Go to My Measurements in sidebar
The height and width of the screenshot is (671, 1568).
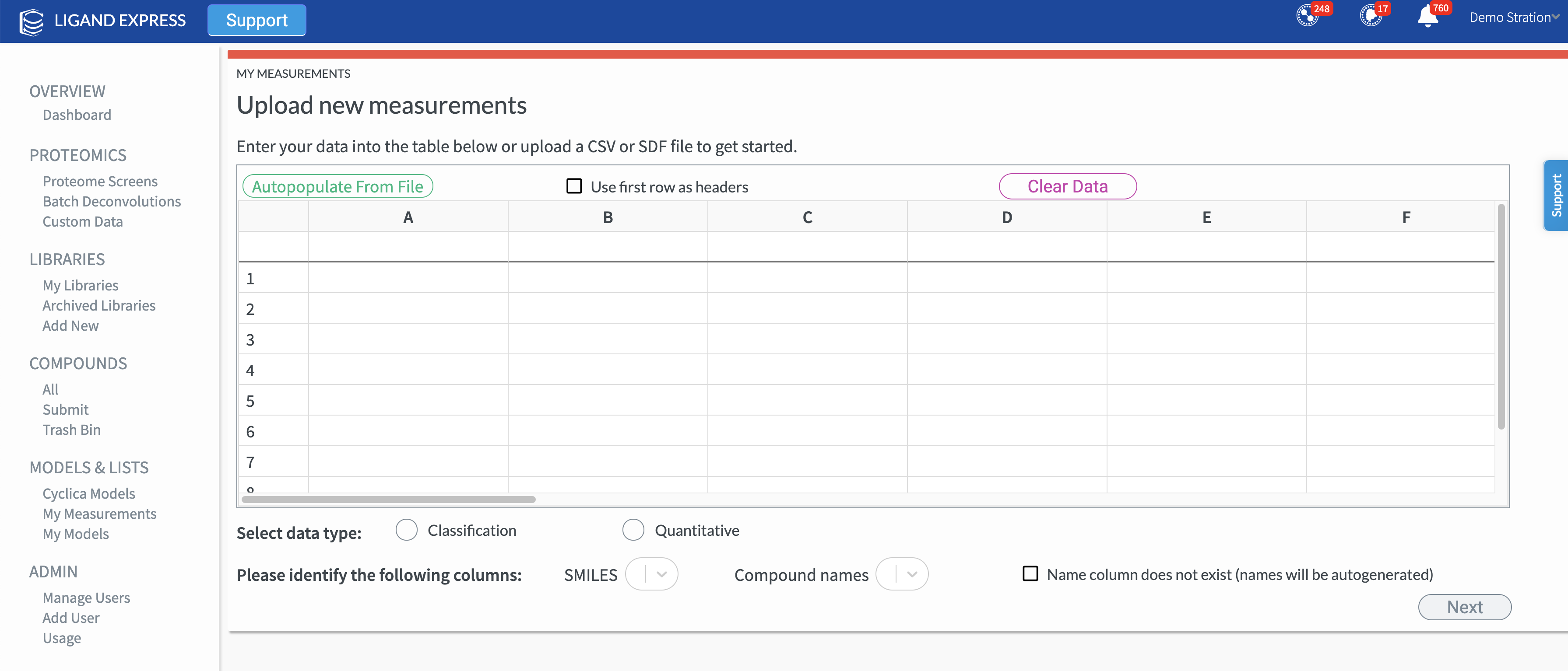[99, 514]
